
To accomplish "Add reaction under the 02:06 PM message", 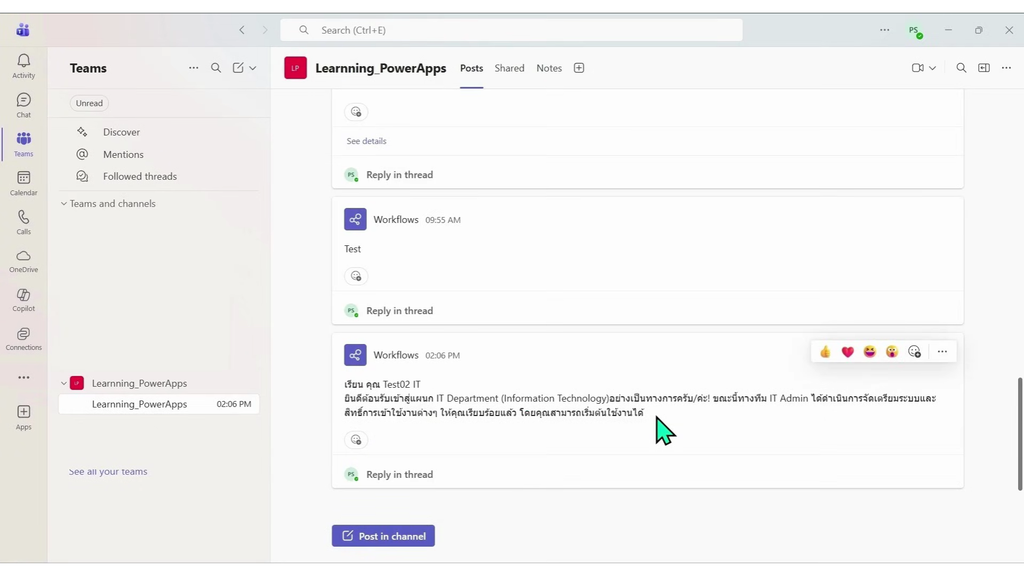I will [x=356, y=440].
